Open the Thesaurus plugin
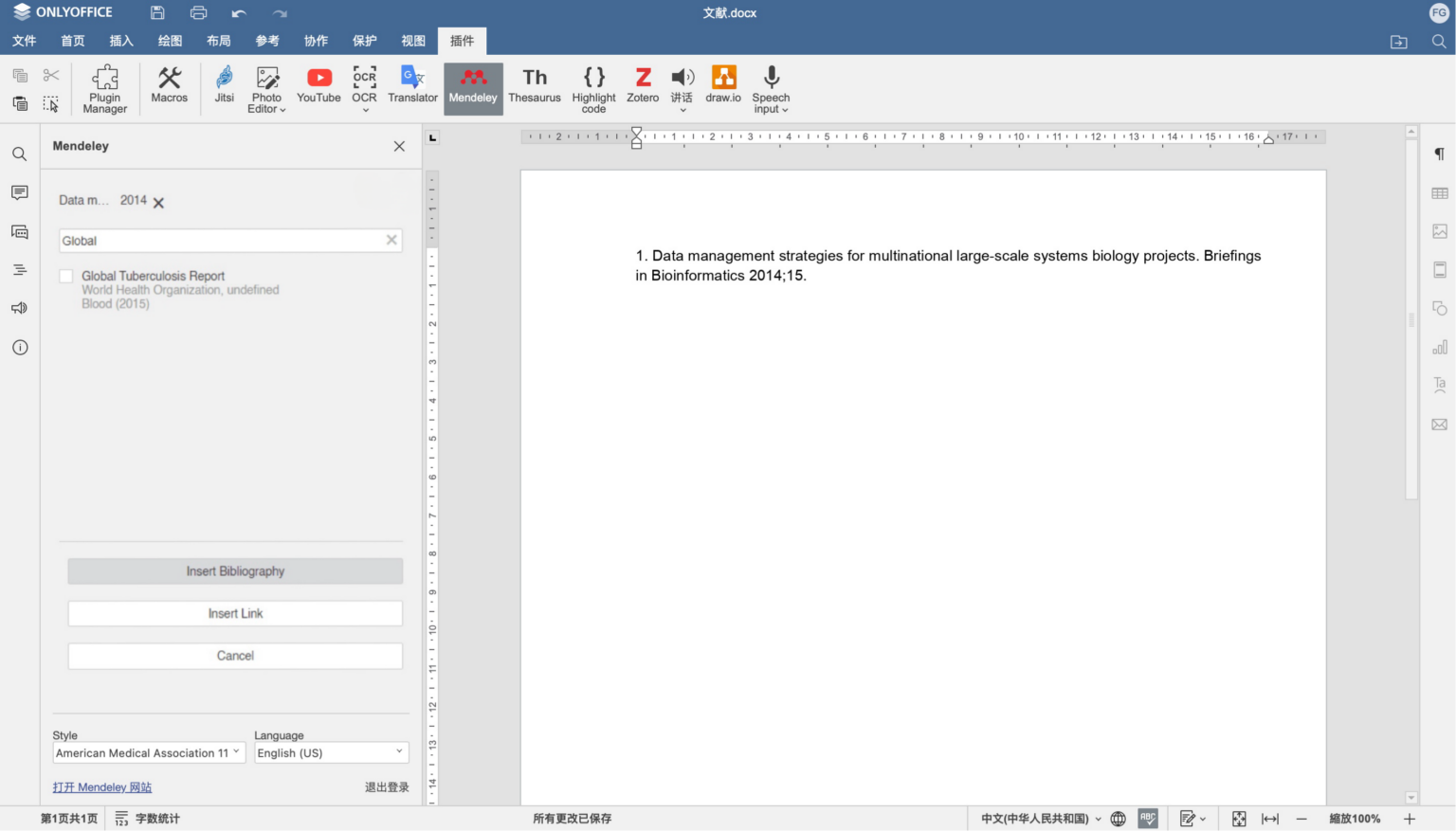This screenshot has width=1456, height=831. [x=534, y=86]
